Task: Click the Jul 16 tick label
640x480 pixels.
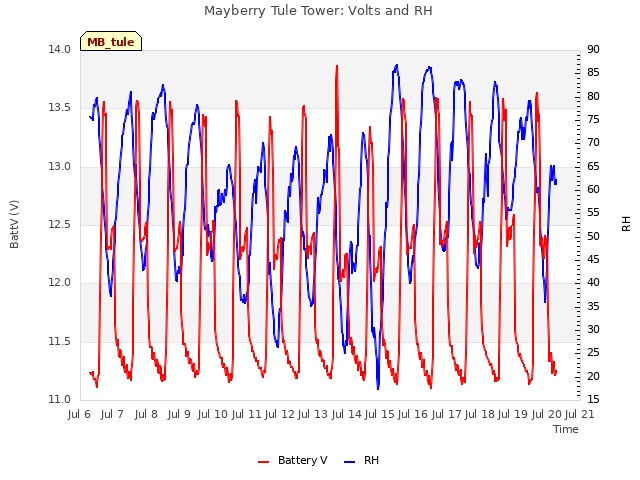Action: (x=413, y=414)
